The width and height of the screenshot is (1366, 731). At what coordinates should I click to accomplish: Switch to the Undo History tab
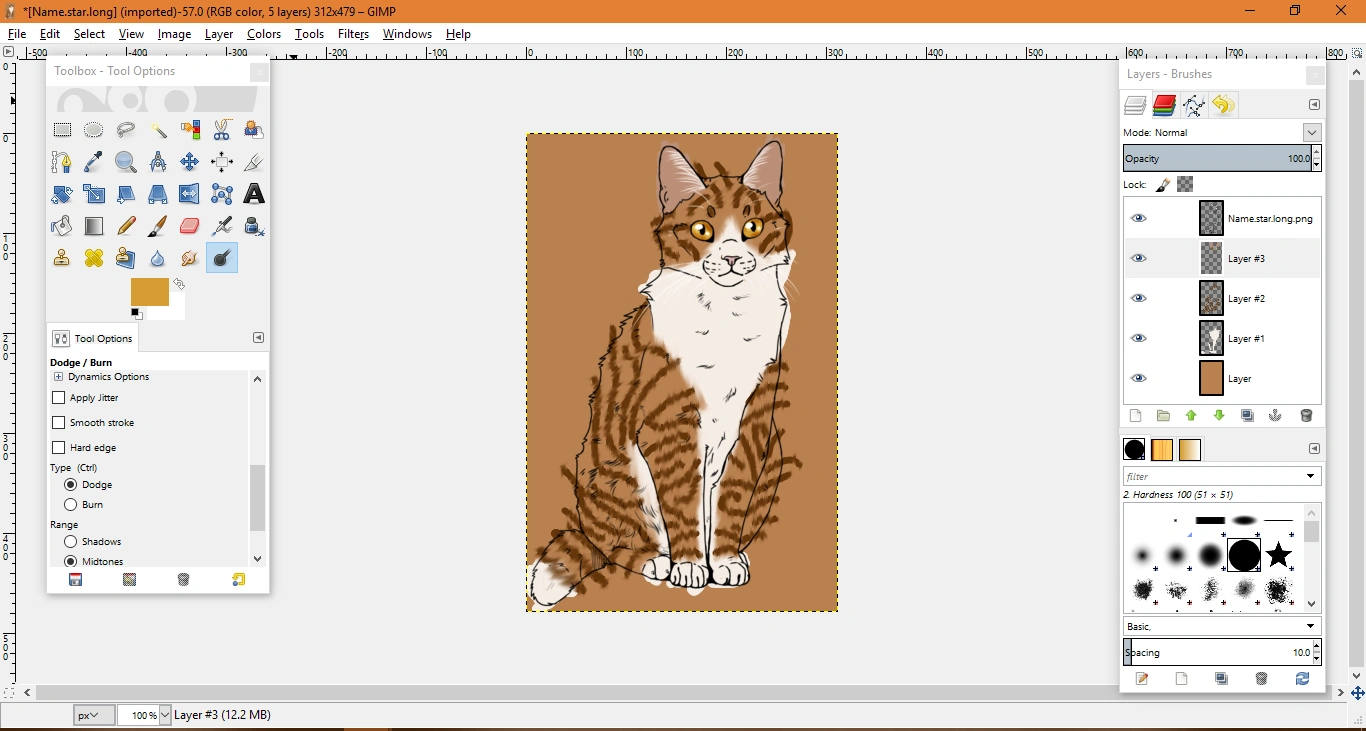click(1222, 105)
